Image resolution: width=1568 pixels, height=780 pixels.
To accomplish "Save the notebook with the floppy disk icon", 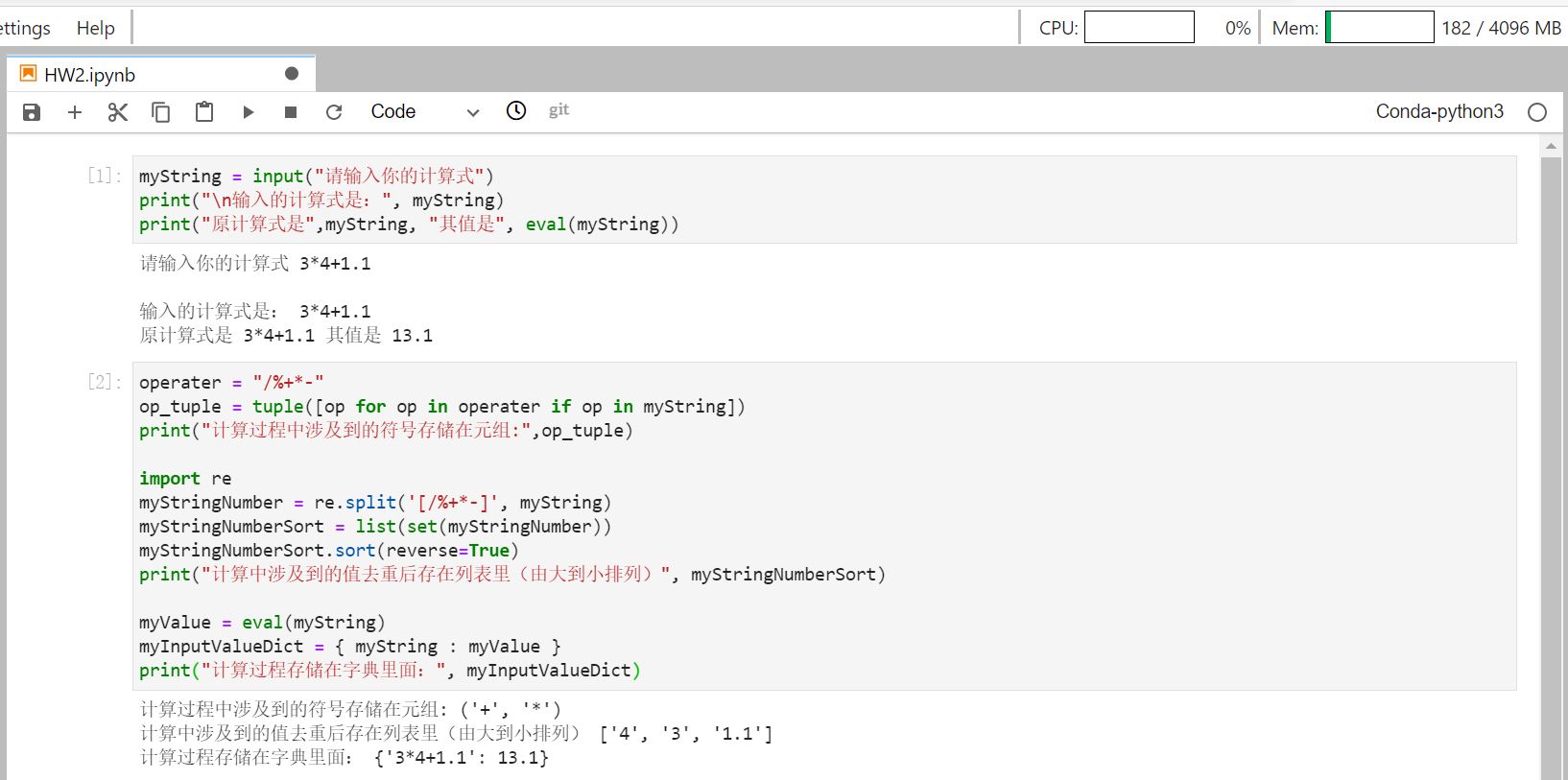I will (x=32, y=112).
